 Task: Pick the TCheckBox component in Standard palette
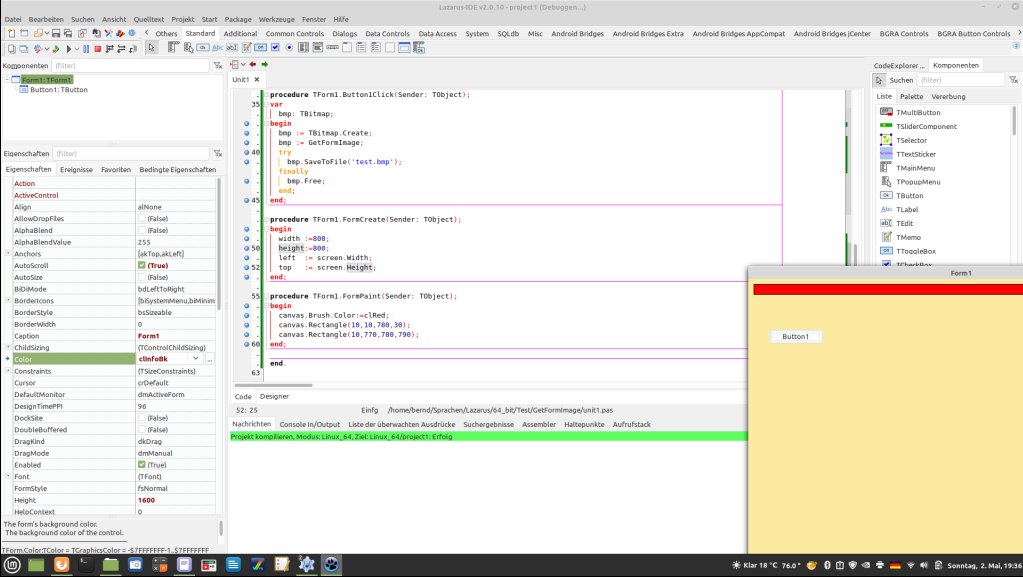tap(275, 48)
